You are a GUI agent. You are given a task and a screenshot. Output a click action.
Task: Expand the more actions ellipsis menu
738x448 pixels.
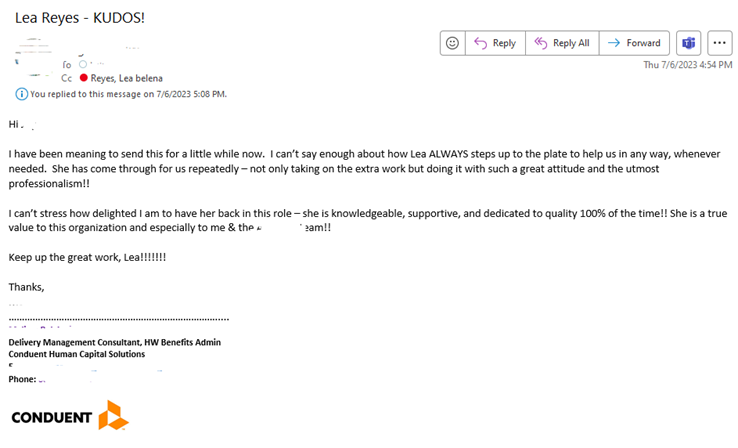(x=720, y=43)
